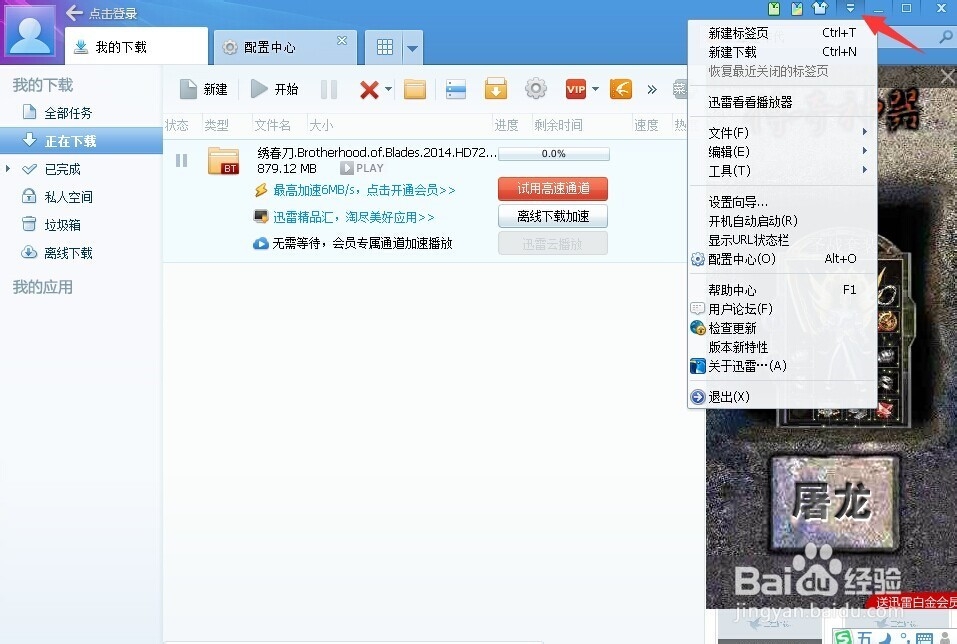Select 全部任务 in the sidebar
The height and width of the screenshot is (644, 957).
click(82, 113)
